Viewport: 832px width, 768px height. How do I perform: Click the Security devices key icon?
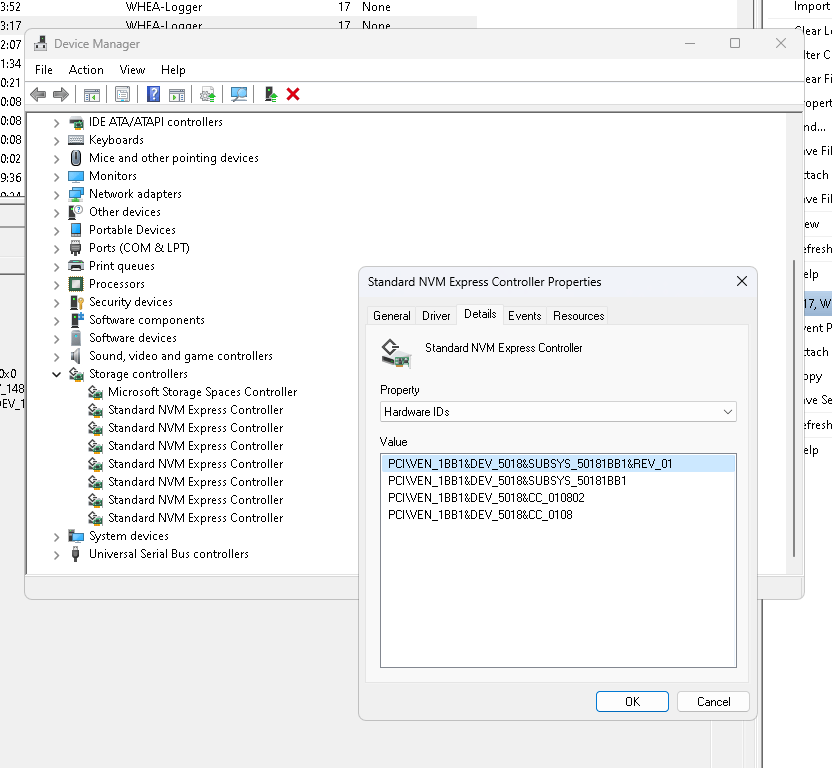76,302
